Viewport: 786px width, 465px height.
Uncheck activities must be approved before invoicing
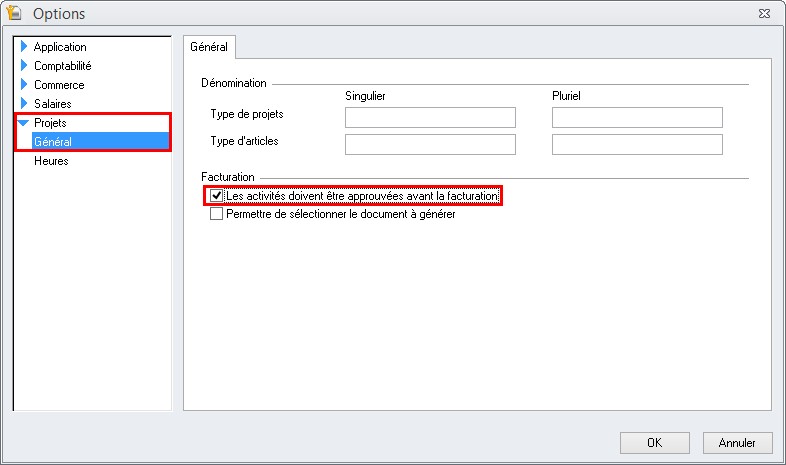[x=216, y=197]
